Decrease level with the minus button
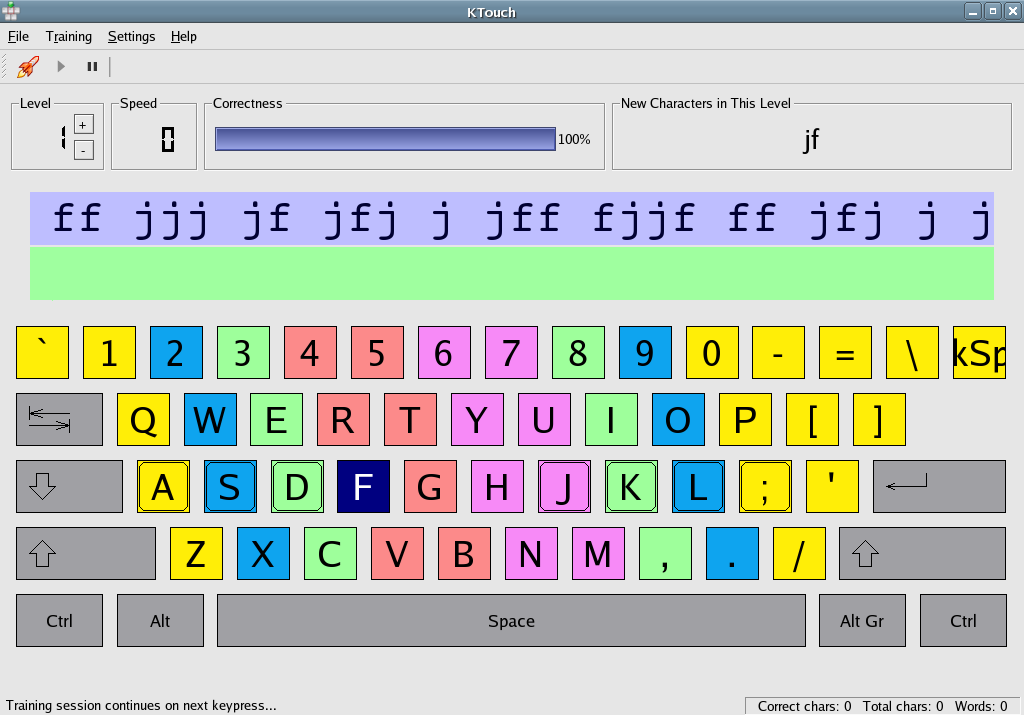 (84, 150)
